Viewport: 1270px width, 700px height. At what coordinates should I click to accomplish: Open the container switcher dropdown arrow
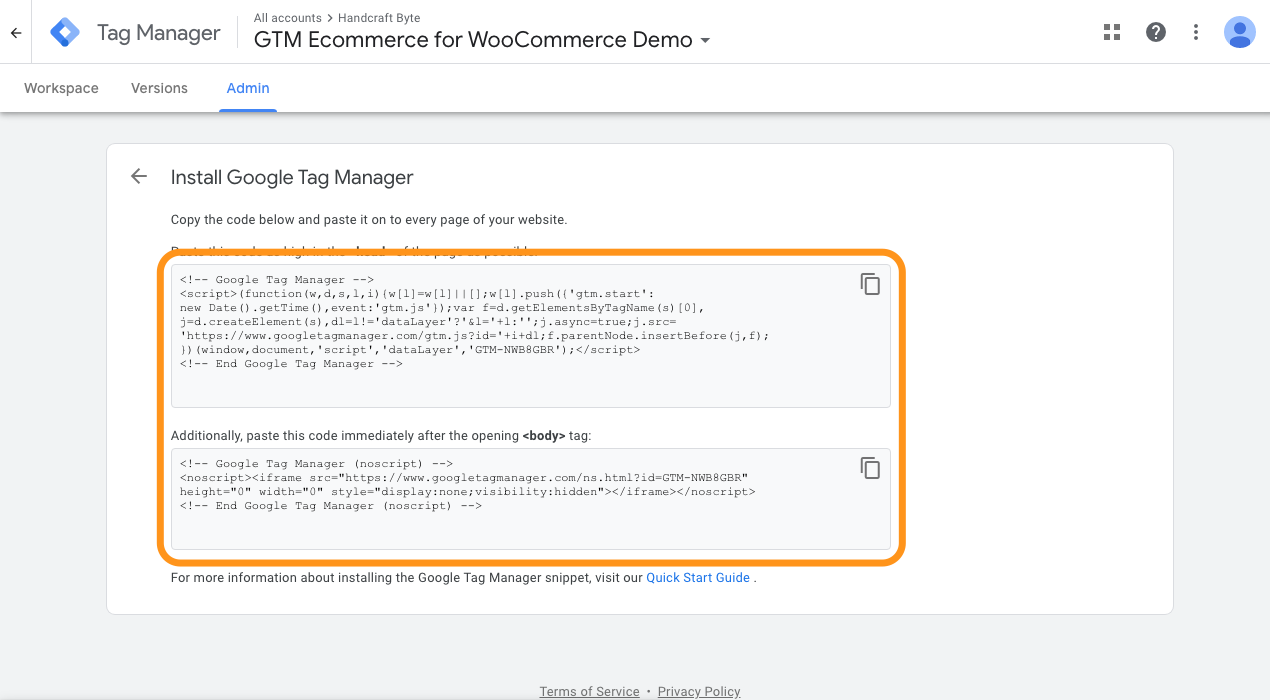tap(707, 40)
